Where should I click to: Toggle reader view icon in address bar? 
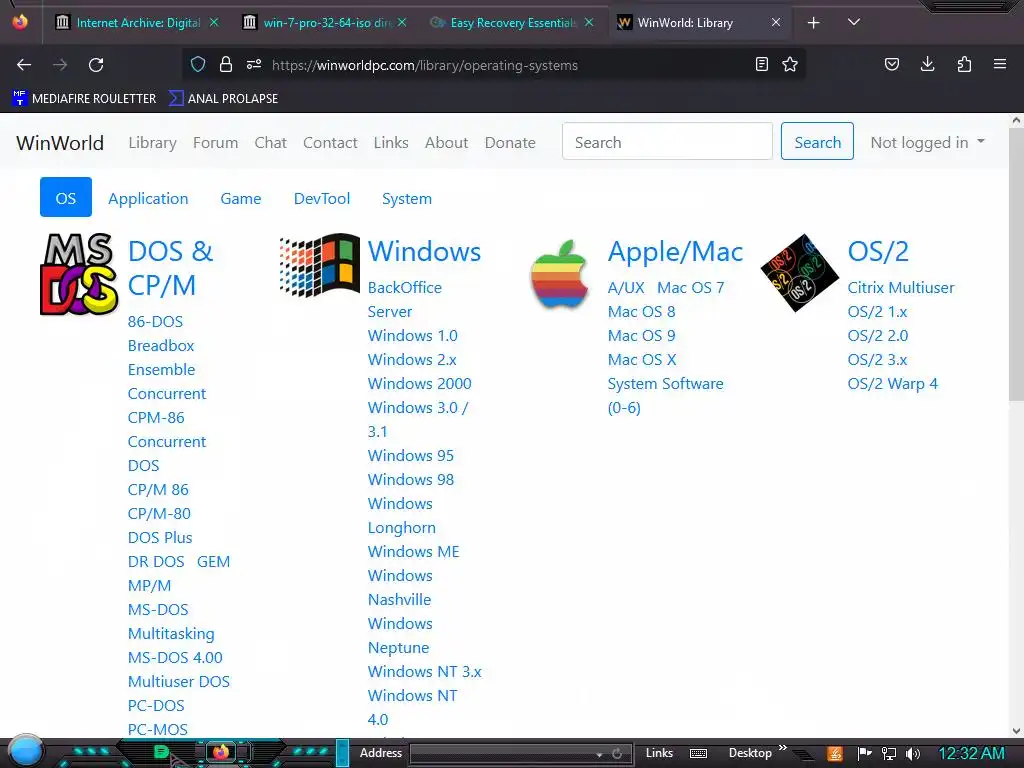pos(761,64)
